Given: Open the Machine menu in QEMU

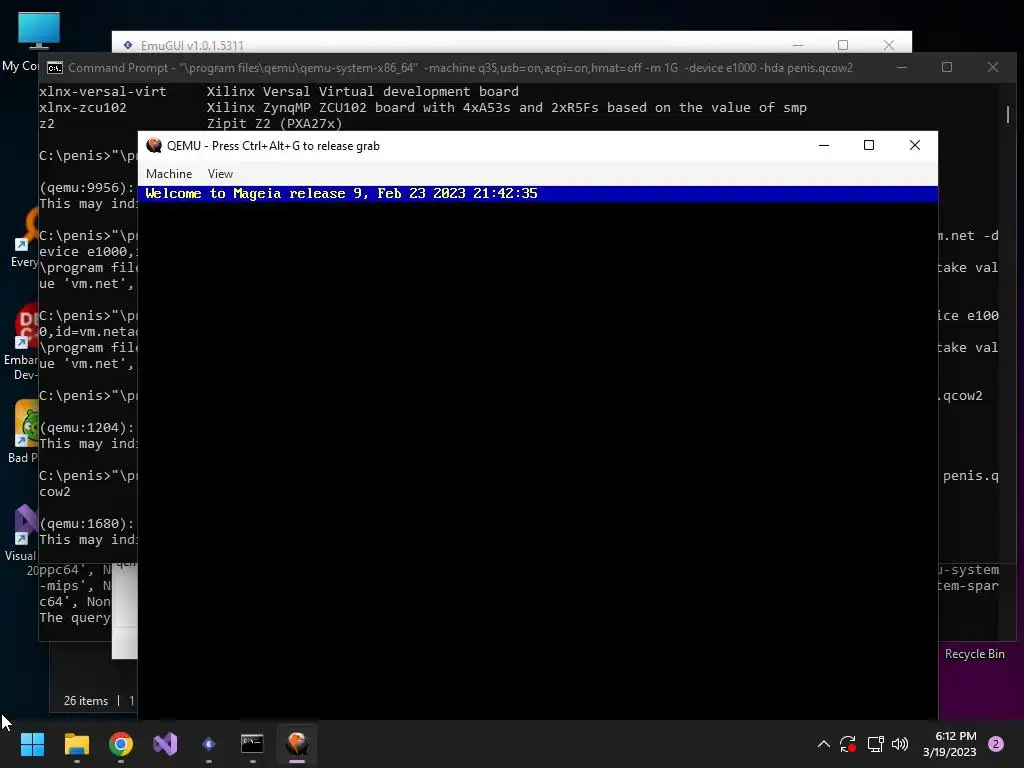Looking at the screenshot, I should (x=168, y=174).
